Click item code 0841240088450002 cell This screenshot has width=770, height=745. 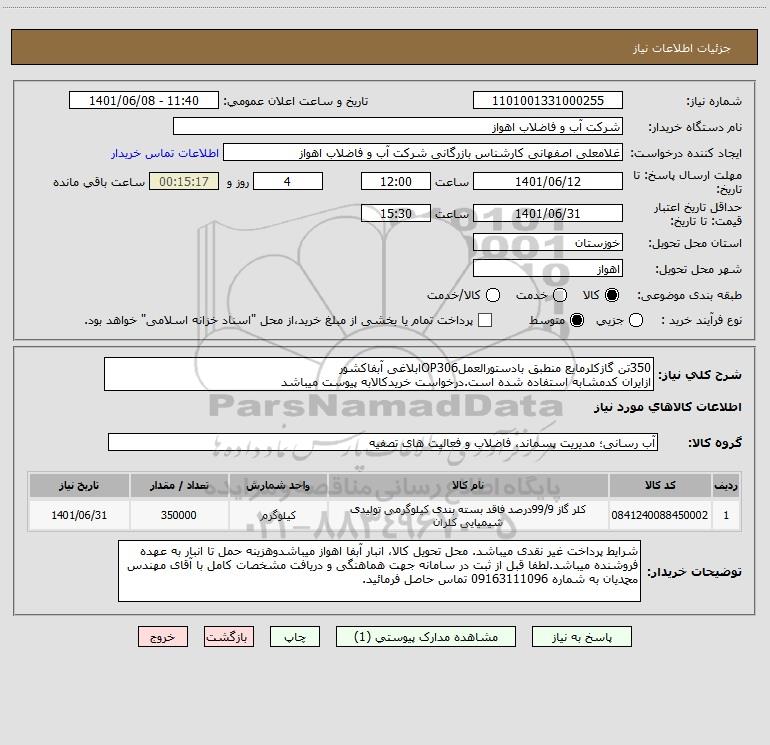pos(660,515)
